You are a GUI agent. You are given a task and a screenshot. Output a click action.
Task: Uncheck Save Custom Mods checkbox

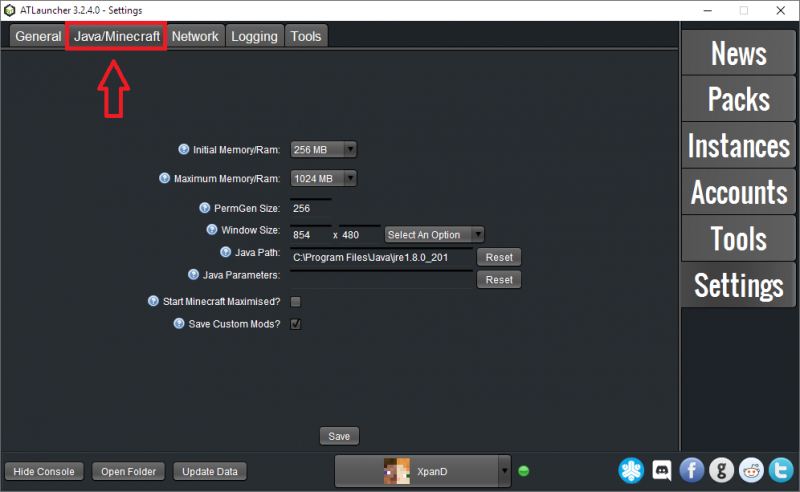point(295,324)
